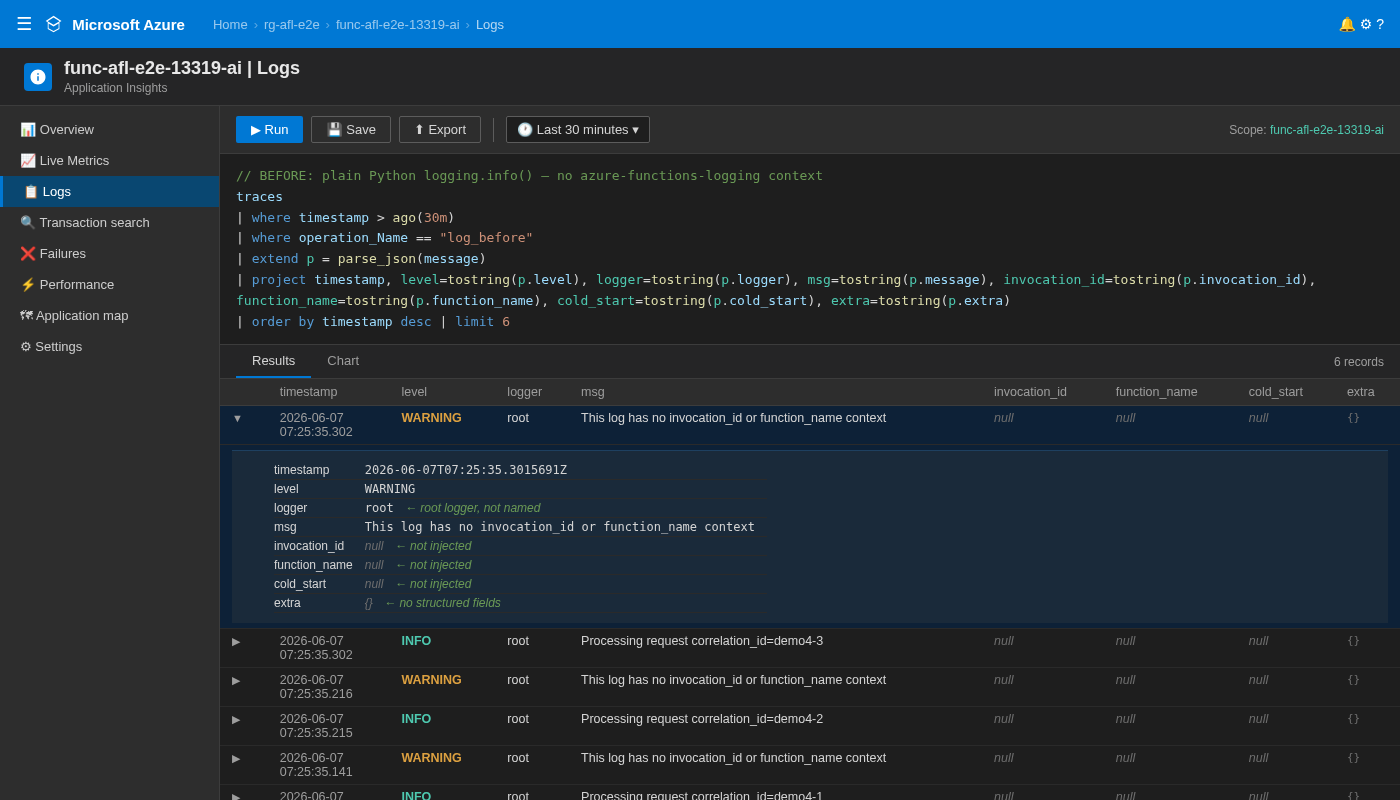Click the detail timestamp value 2026-06-07T07:25:35.3015691Z

[x=466, y=470]
